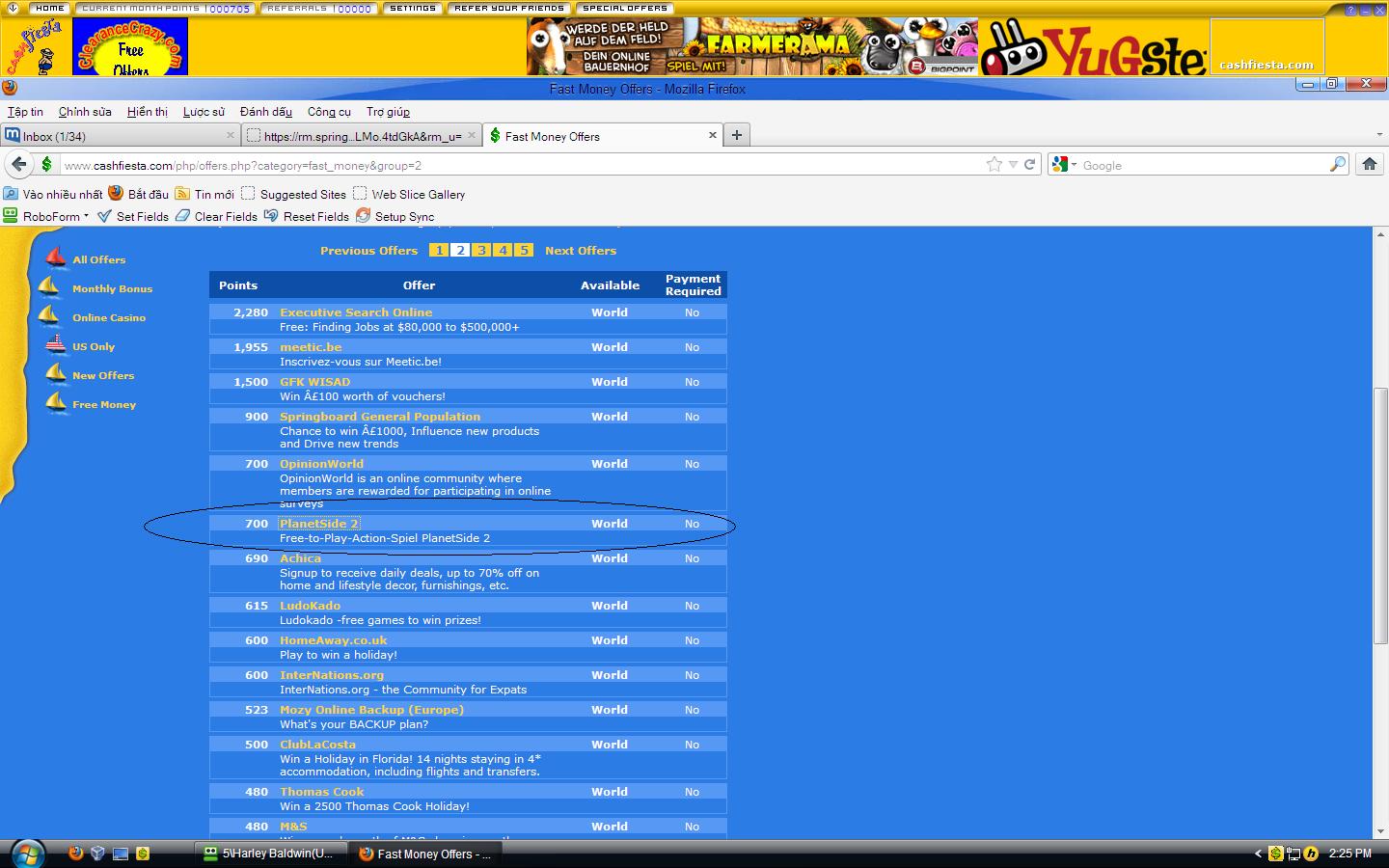Click the Farmerama advertisement banner

[752, 46]
